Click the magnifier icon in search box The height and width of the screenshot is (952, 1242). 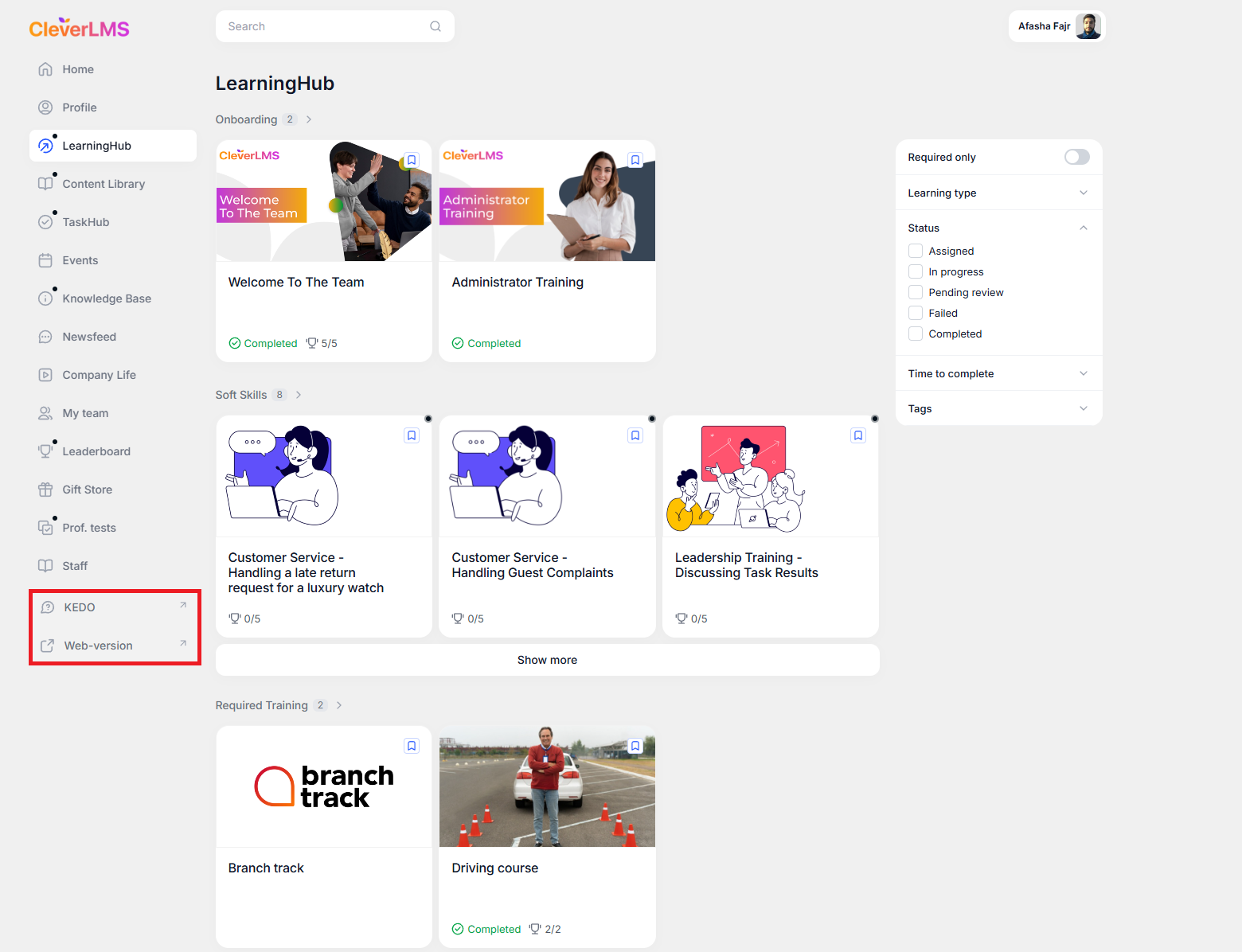click(x=435, y=26)
